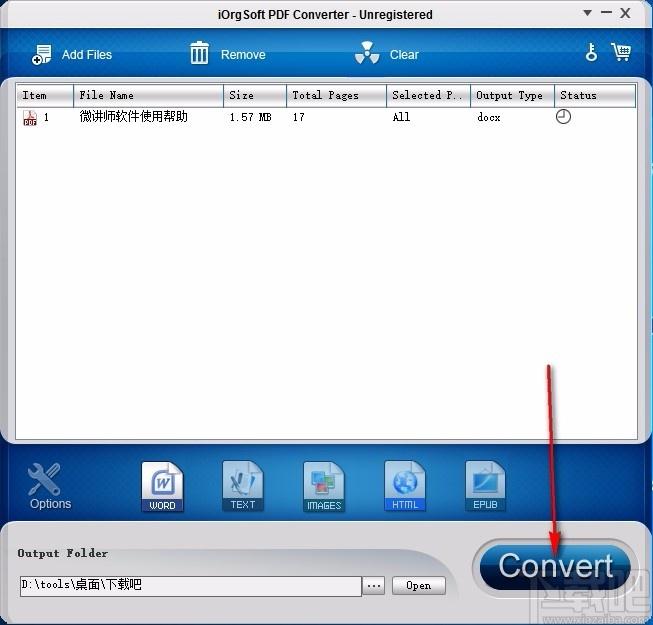Viewport: 653px width, 625px height.
Task: Open the purchase shopping cart icon
Action: tap(621, 52)
